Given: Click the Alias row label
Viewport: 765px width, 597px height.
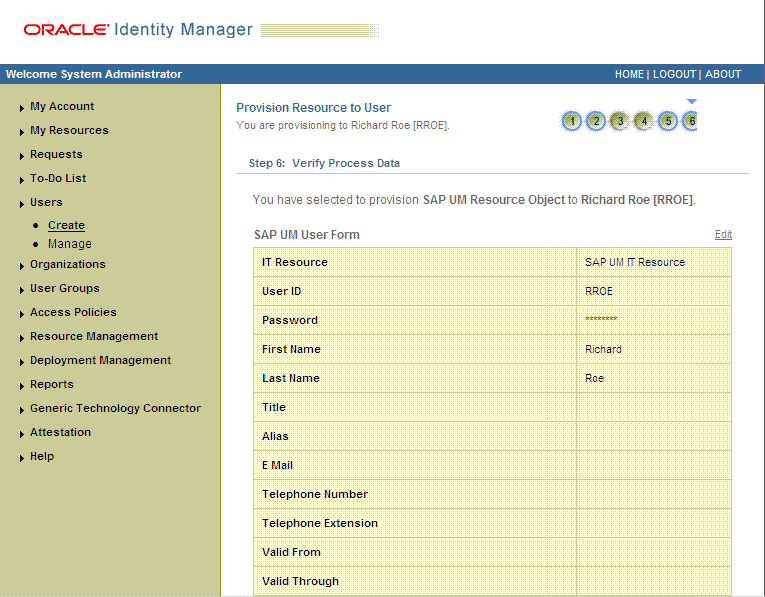Looking at the screenshot, I should click(x=275, y=437).
